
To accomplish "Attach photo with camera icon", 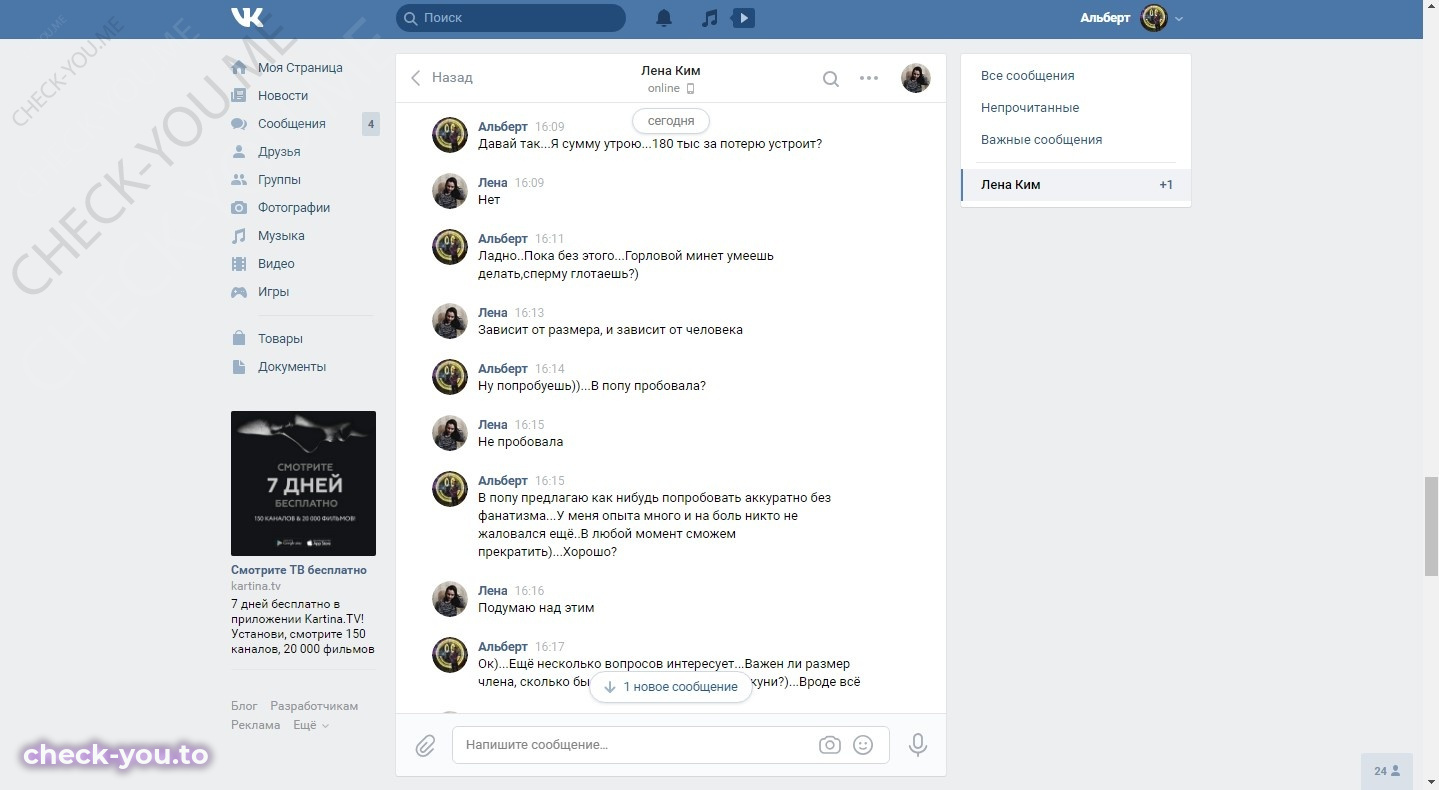I will (x=829, y=745).
